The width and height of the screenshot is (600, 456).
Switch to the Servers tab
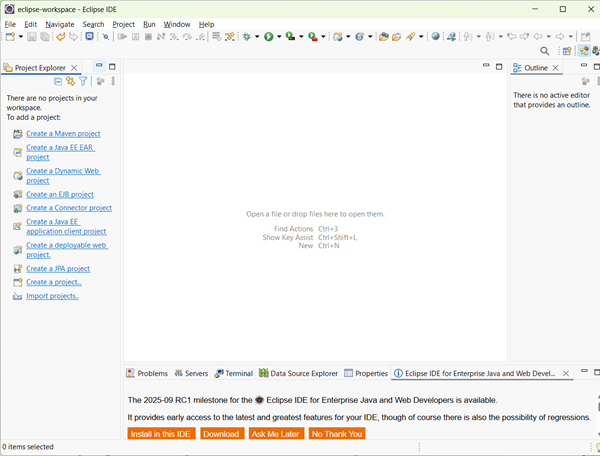[x=191, y=373]
